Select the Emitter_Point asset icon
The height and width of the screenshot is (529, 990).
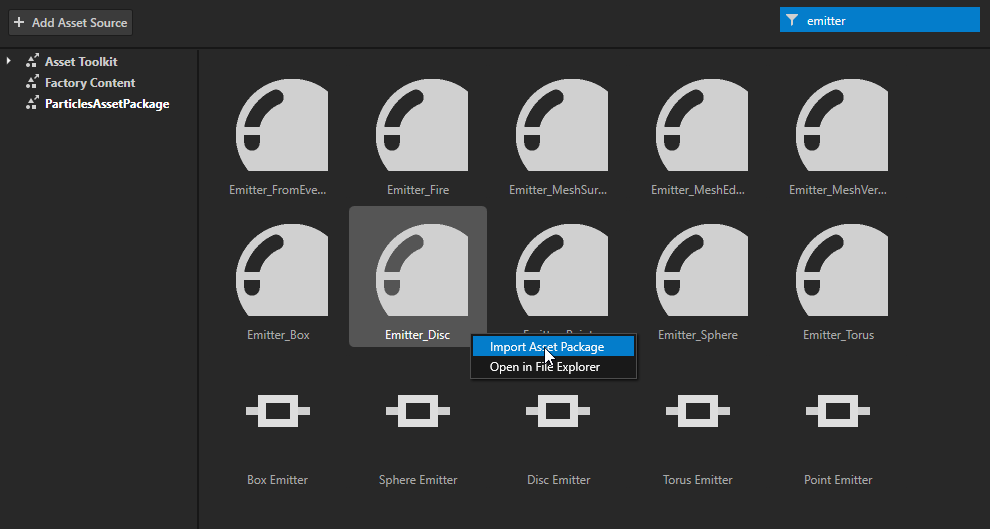click(x=562, y=270)
